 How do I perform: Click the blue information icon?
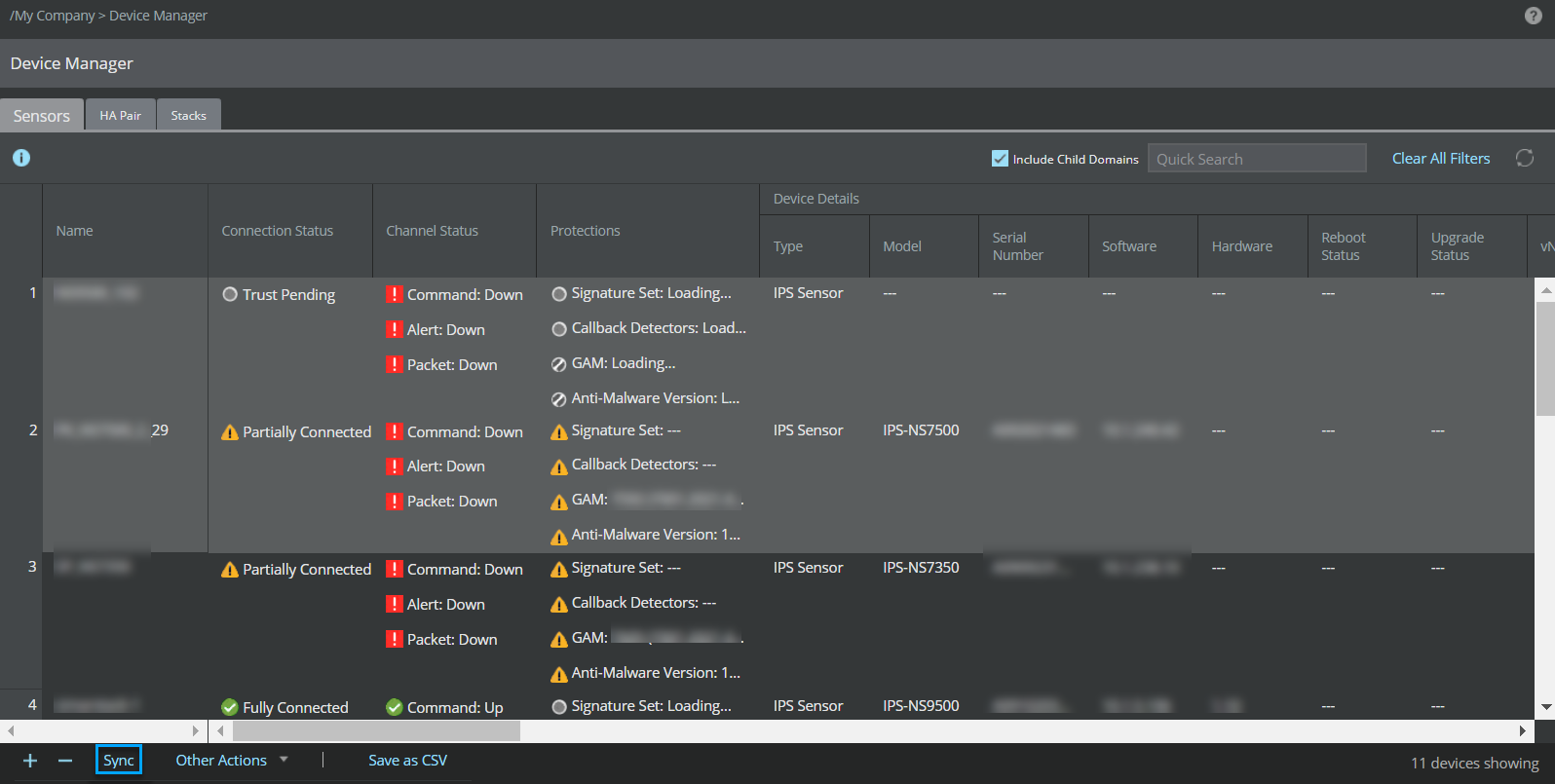21,158
